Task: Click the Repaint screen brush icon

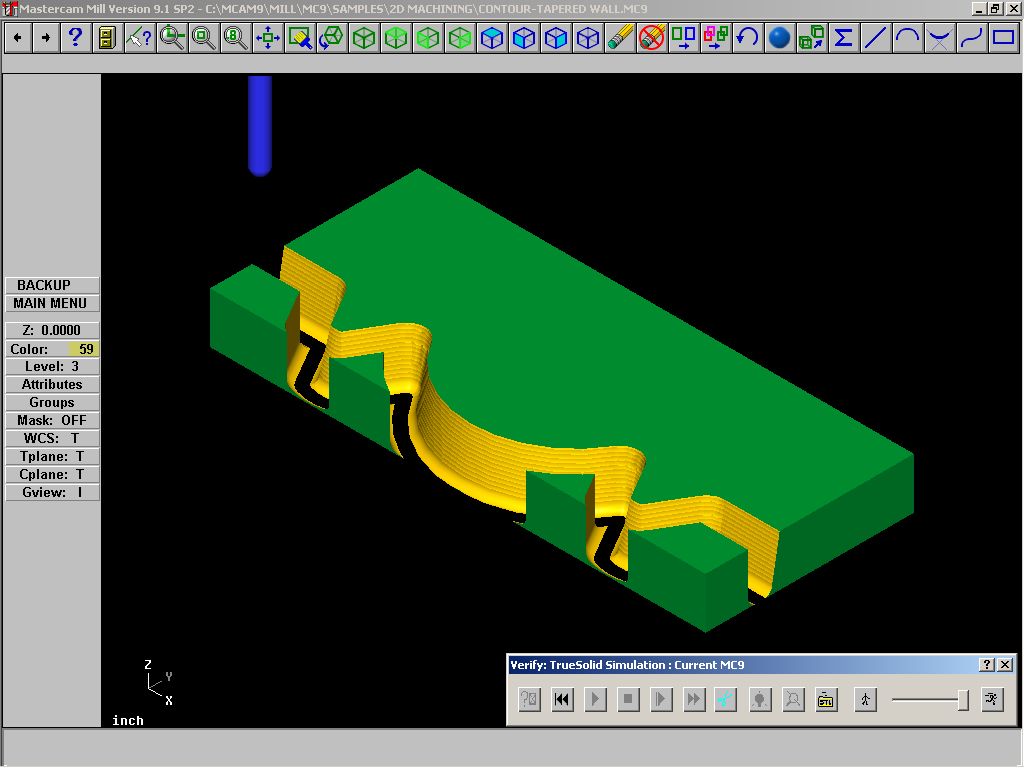Action: [300, 38]
